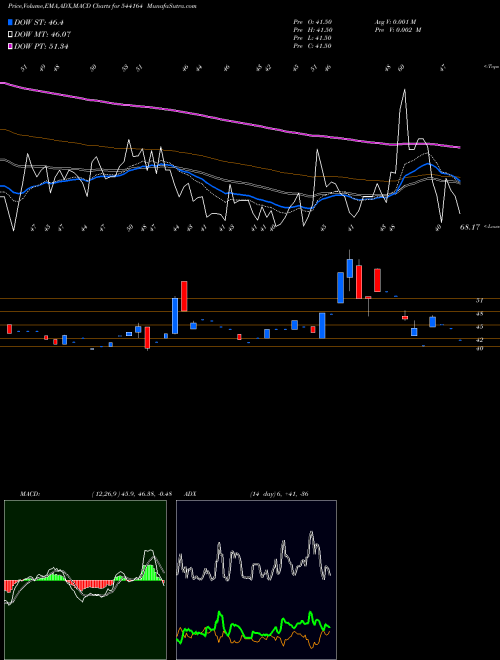Click the MACD: panel heading
This screenshot has height=660, width=500.
pyautogui.click(x=29, y=494)
